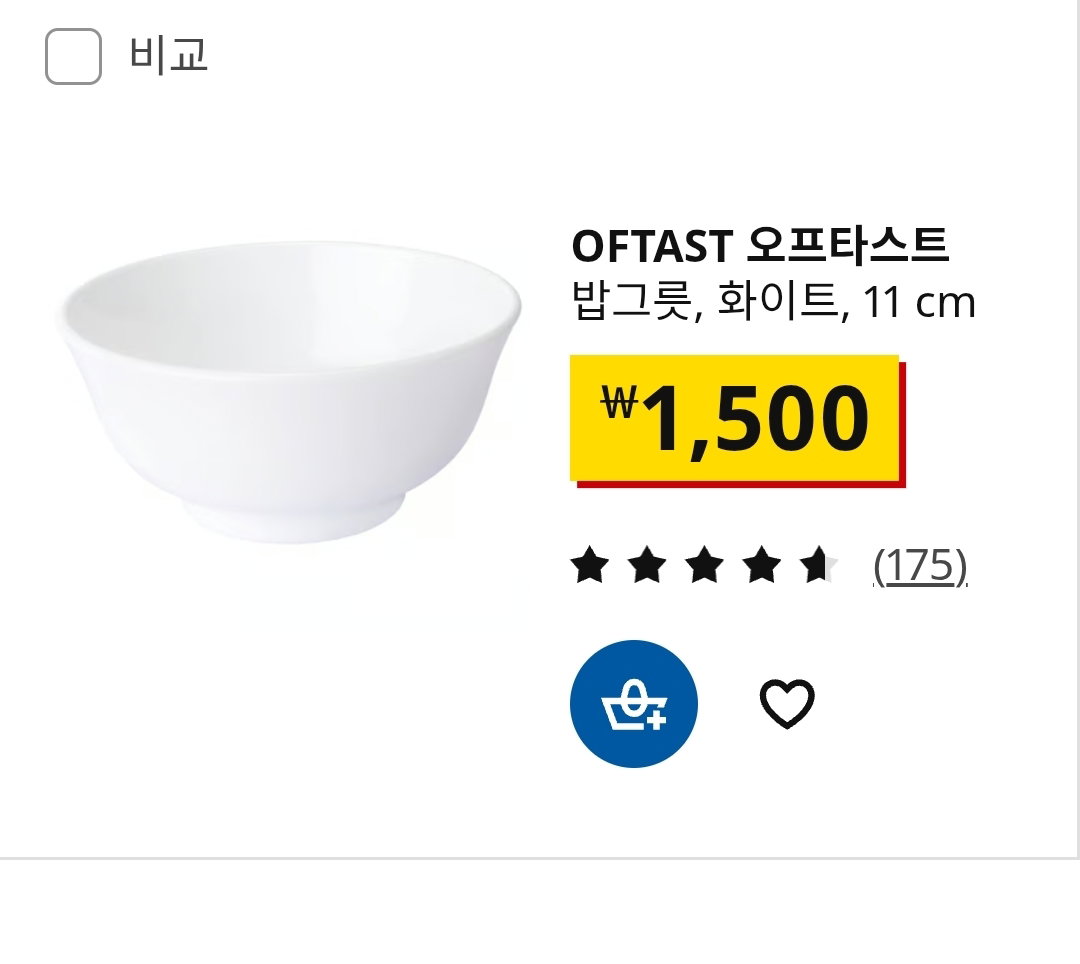The height and width of the screenshot is (964, 1080).
Task: Click the third rating star
Action: [x=704, y=565]
